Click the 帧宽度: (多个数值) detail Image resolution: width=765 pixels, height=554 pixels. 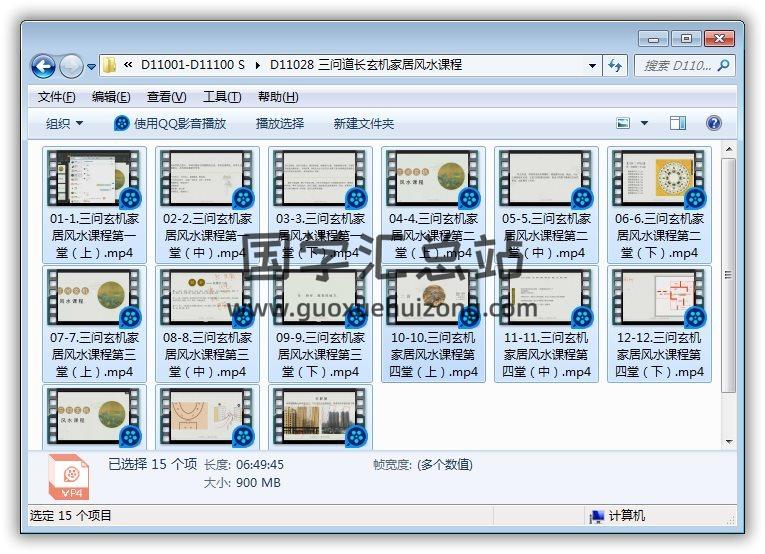coord(423,465)
